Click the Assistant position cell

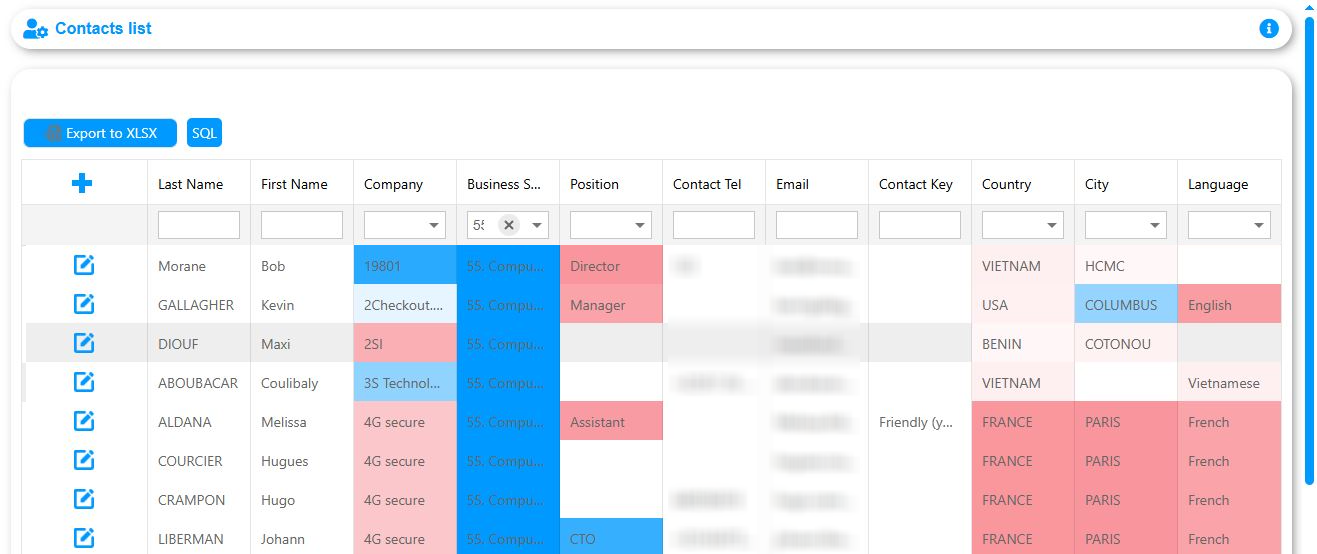pyautogui.click(x=611, y=422)
